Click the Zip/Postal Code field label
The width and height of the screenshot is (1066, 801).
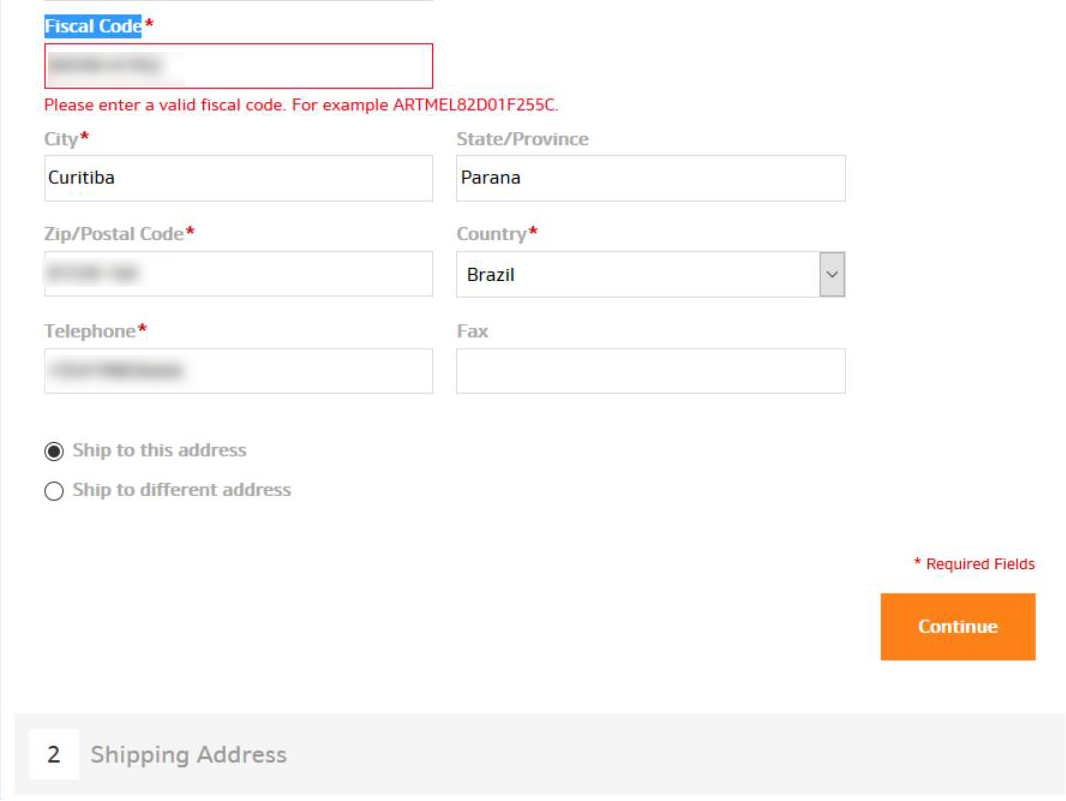pos(114,234)
